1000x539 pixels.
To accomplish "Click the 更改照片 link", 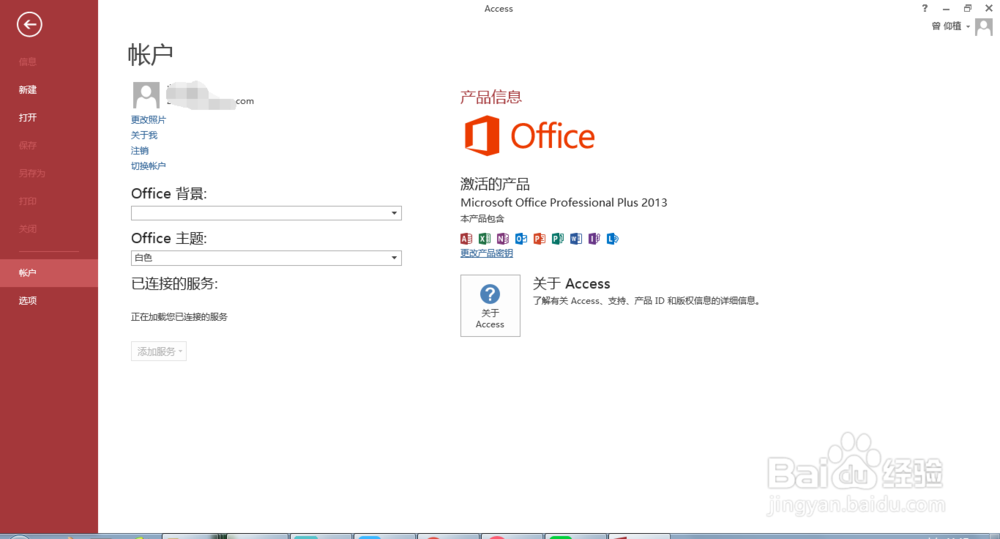I will 148,120.
